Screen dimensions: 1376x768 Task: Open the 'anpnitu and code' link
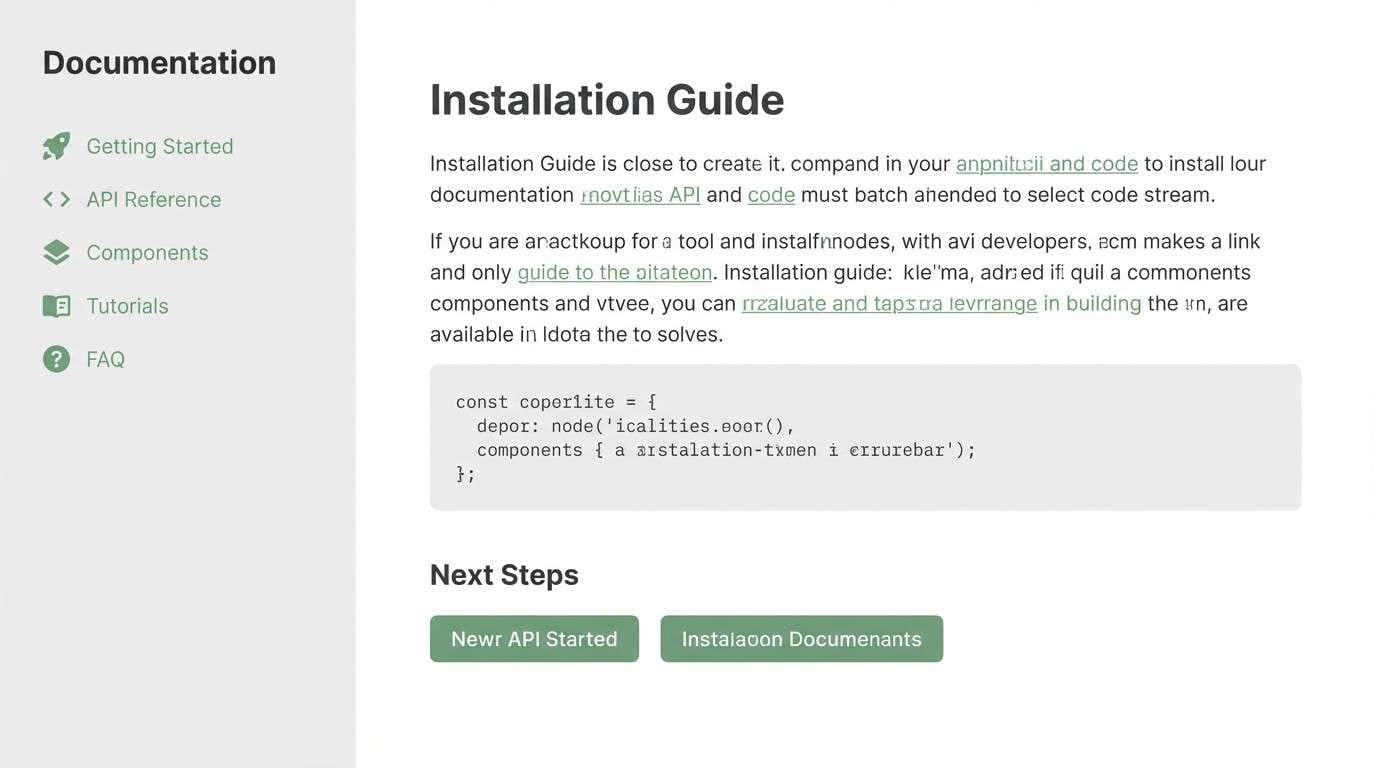[1046, 163]
